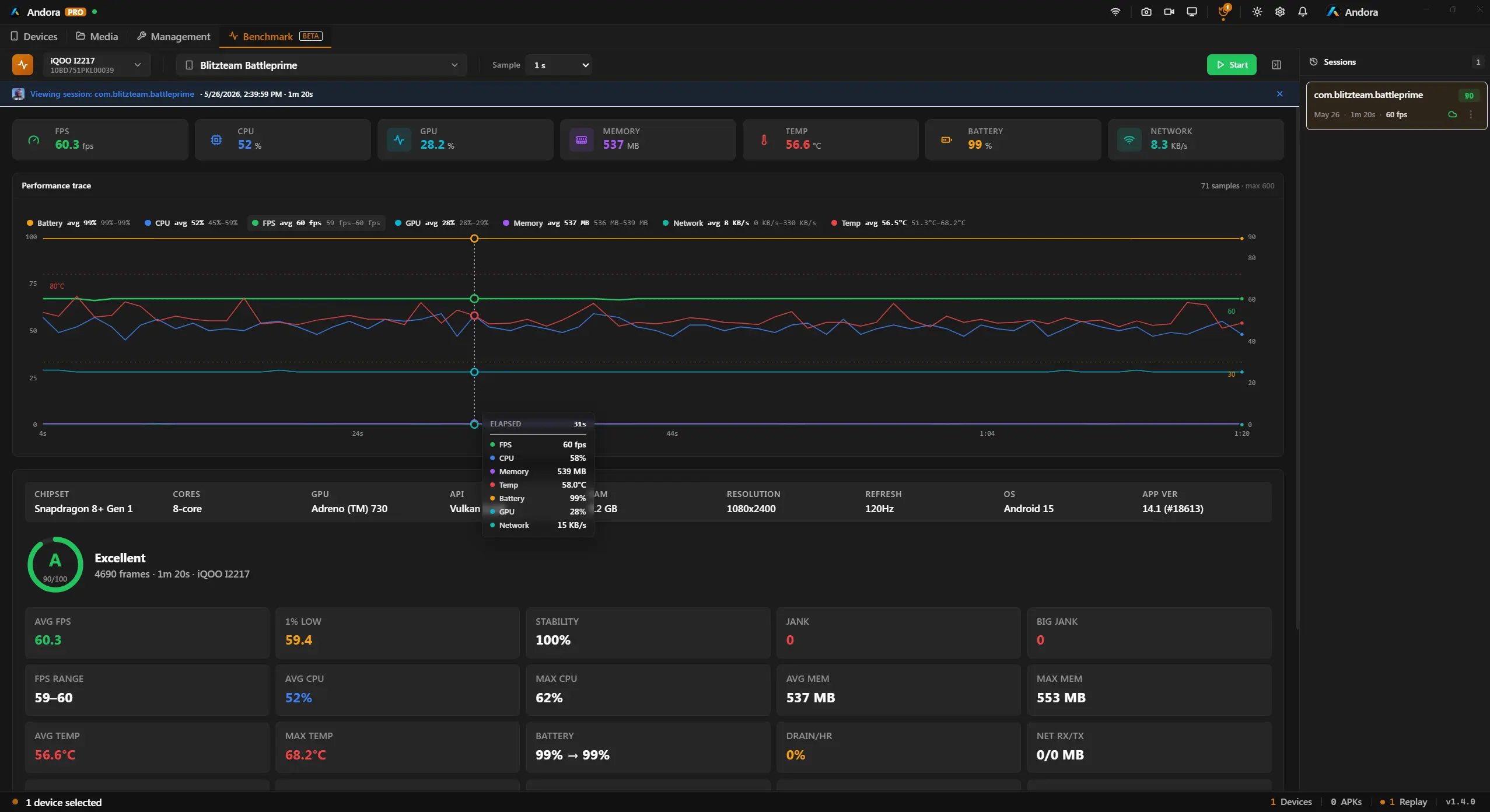
Task: Toggle the CPU series in chart legend
Action: [191, 223]
